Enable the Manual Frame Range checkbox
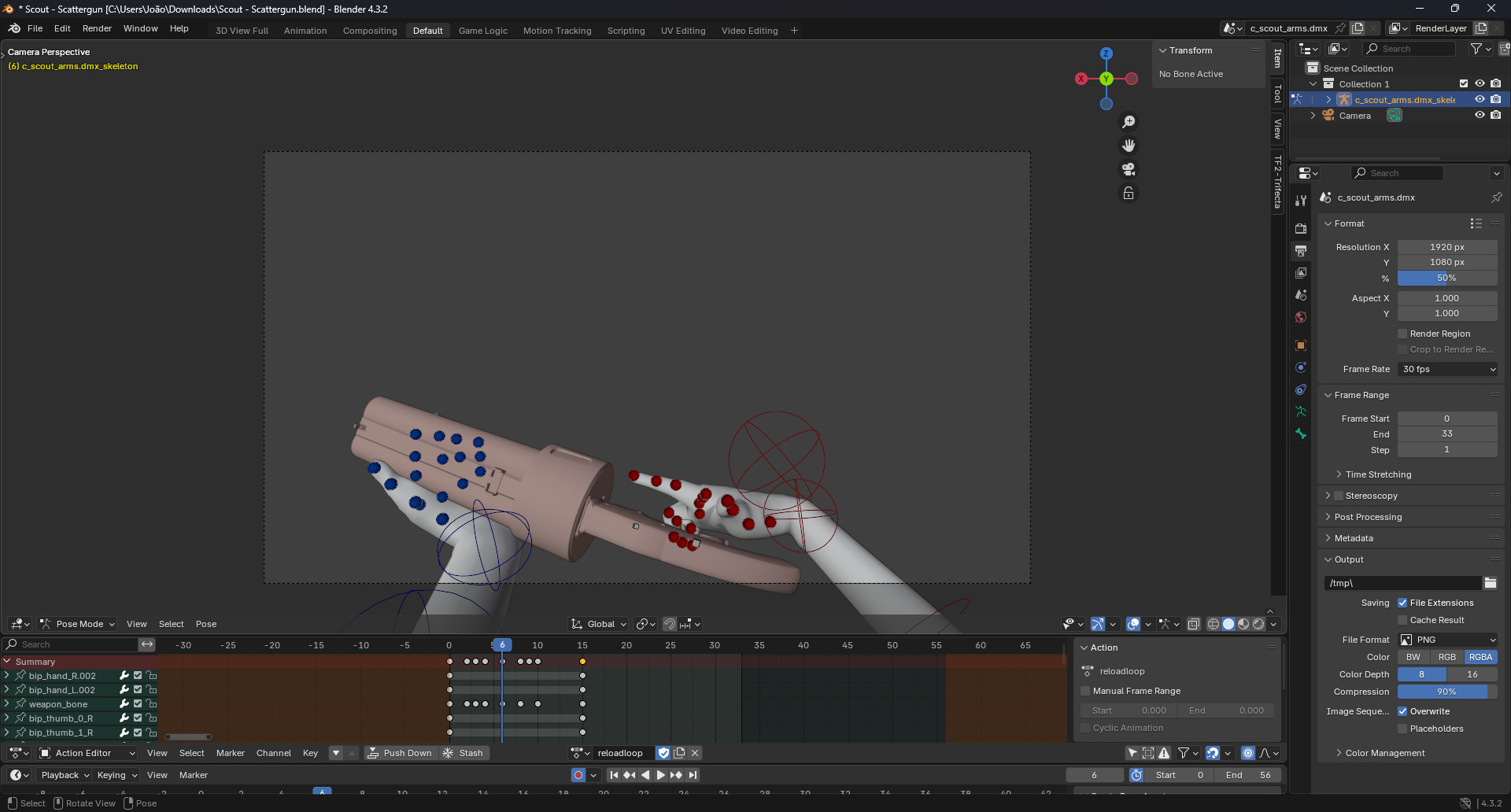The width and height of the screenshot is (1511, 812). pyautogui.click(x=1086, y=691)
